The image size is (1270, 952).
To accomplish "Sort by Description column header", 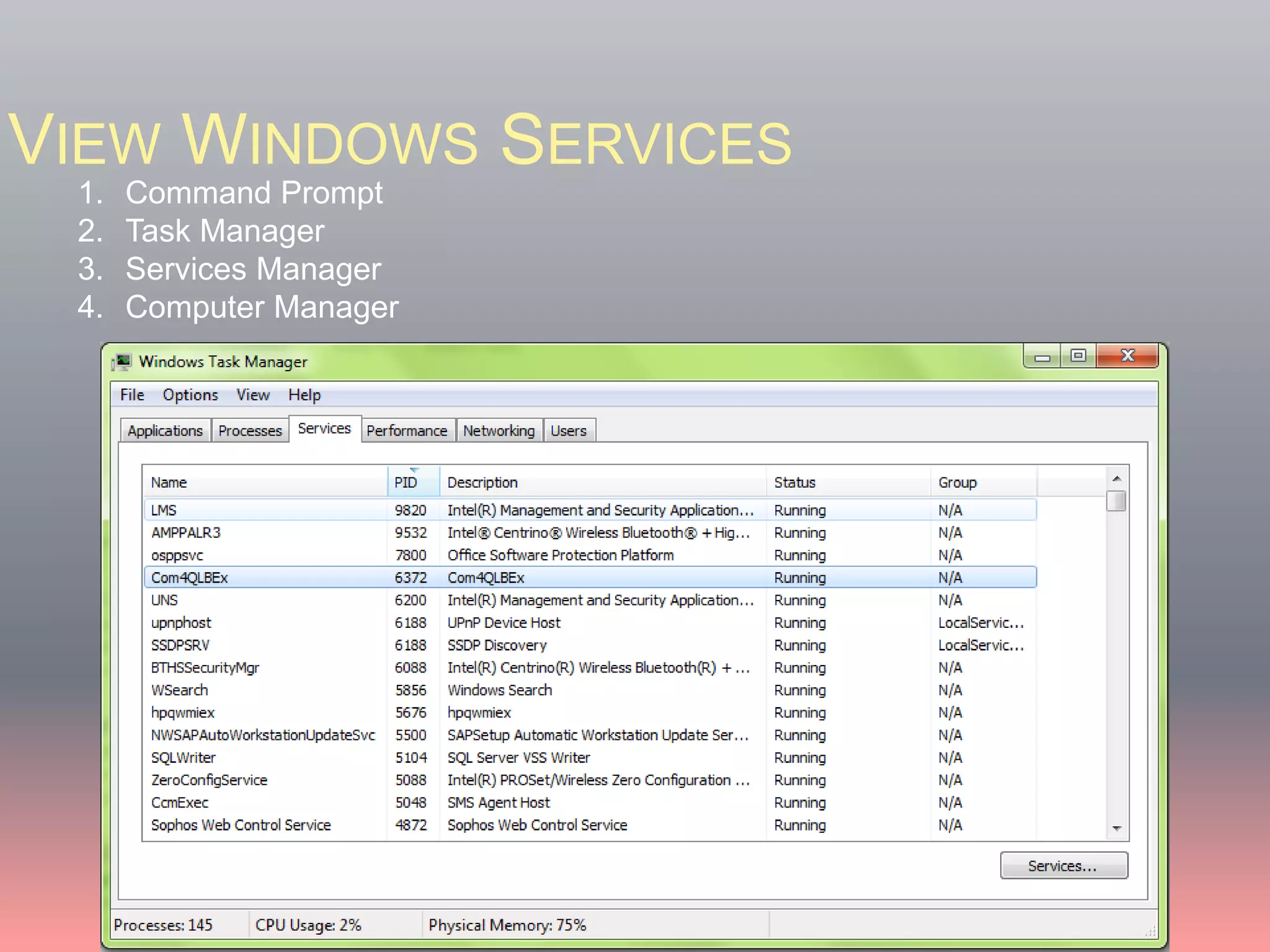I will click(603, 482).
